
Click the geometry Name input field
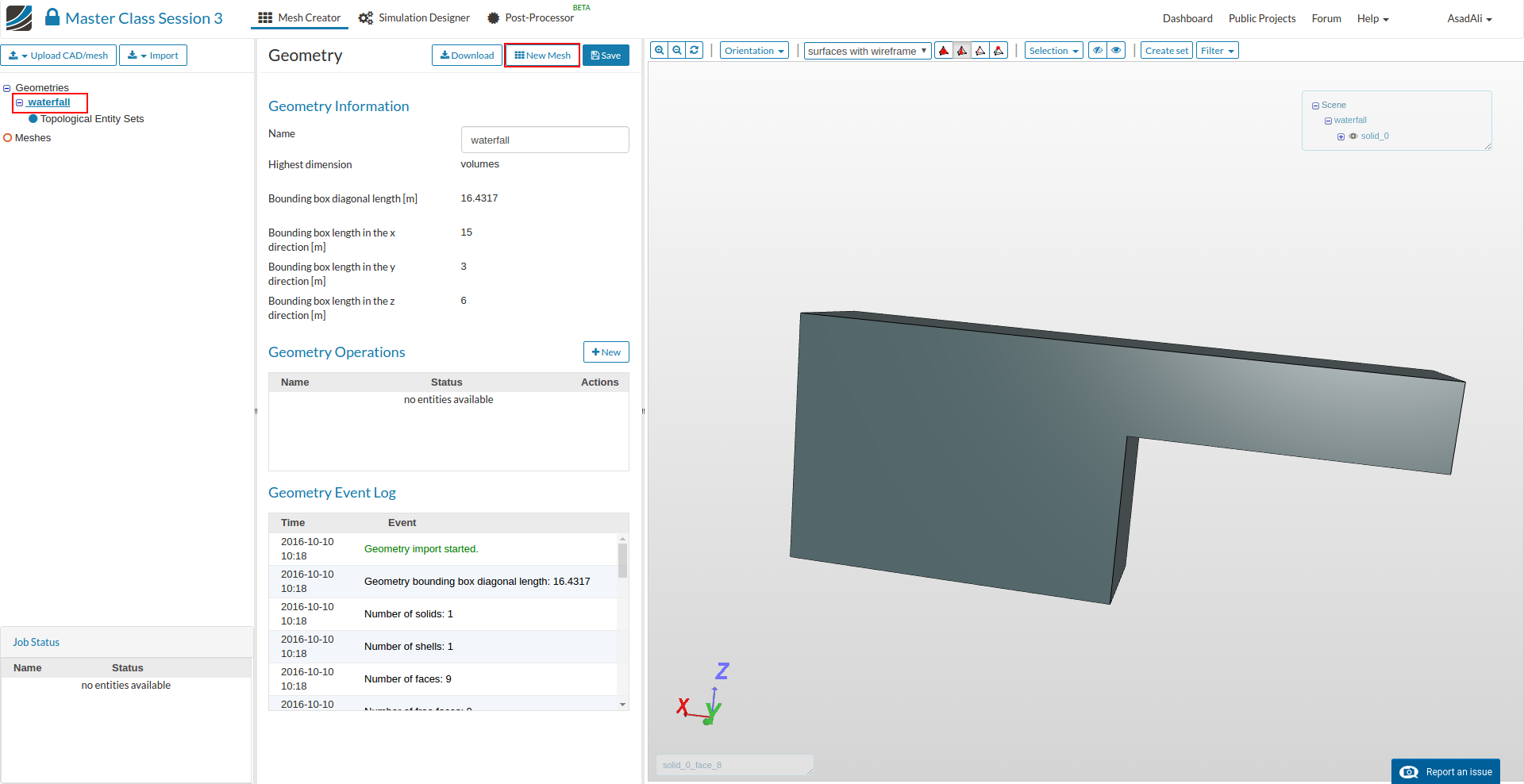[545, 140]
